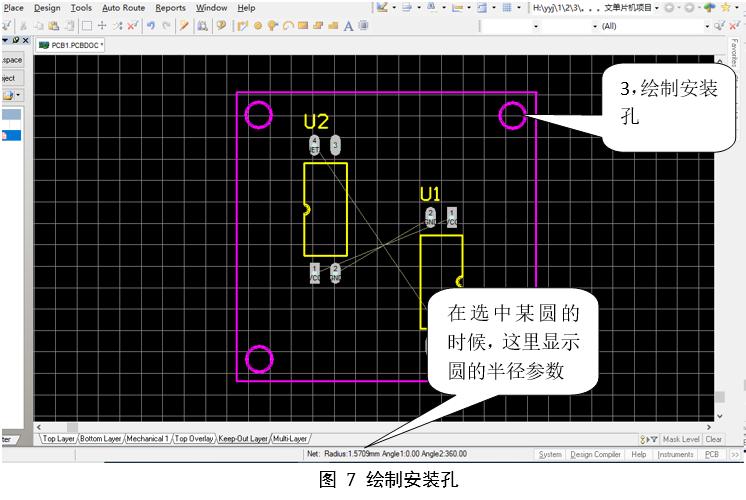The height and width of the screenshot is (500, 746).
Task: Choose the Move Selection cross tool
Action: point(102,26)
